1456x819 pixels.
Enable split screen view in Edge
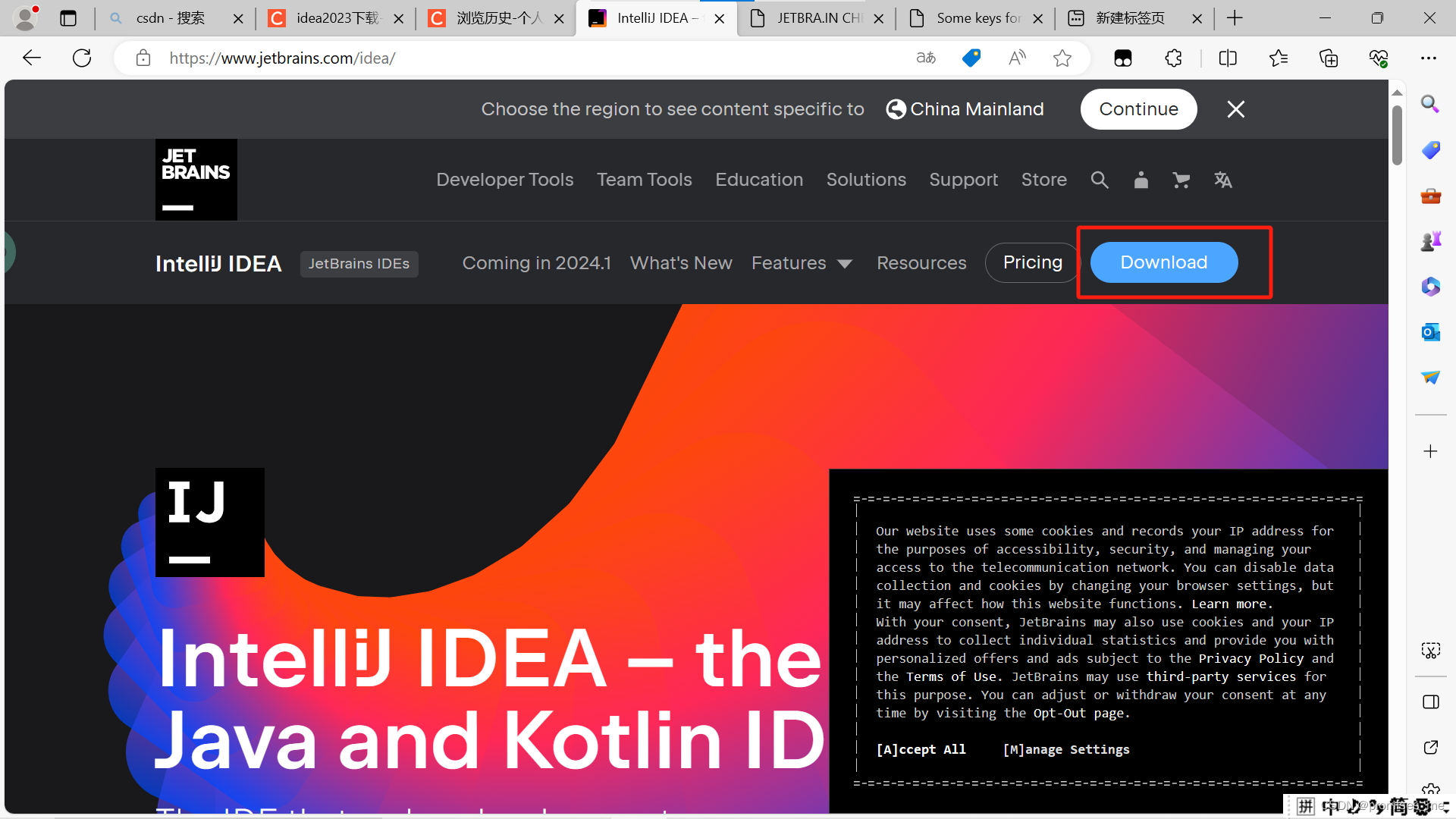1228,58
